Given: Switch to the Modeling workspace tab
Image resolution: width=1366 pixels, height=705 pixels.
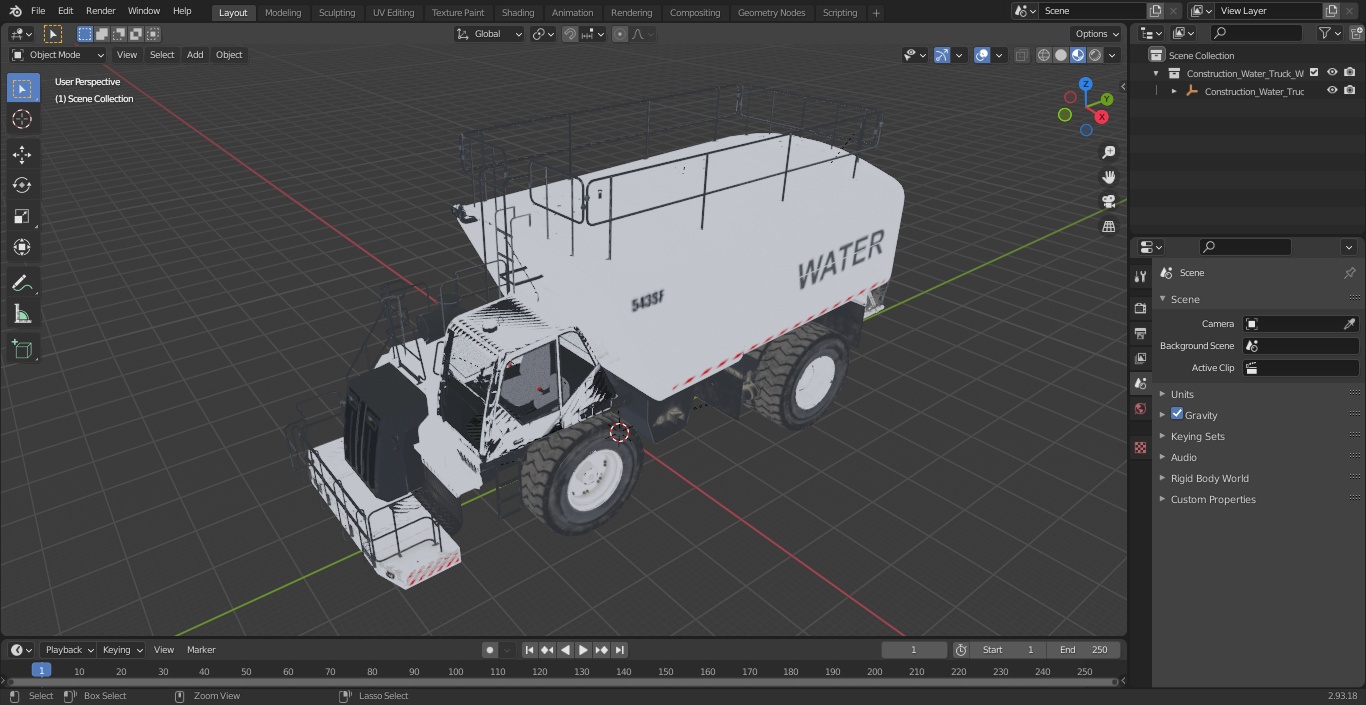Looking at the screenshot, I should [283, 13].
